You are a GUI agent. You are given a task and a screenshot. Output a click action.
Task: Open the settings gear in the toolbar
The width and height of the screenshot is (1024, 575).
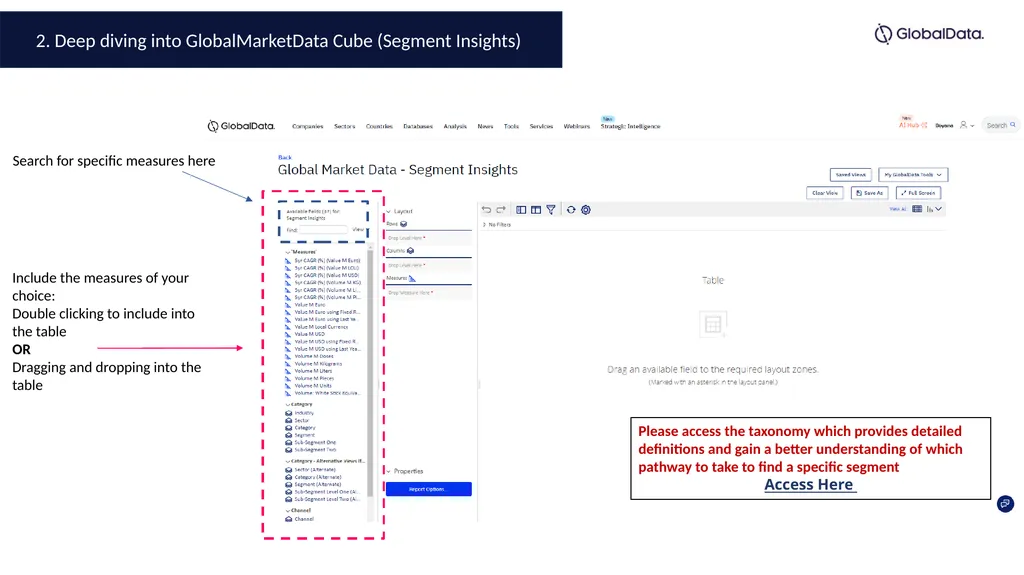(586, 210)
